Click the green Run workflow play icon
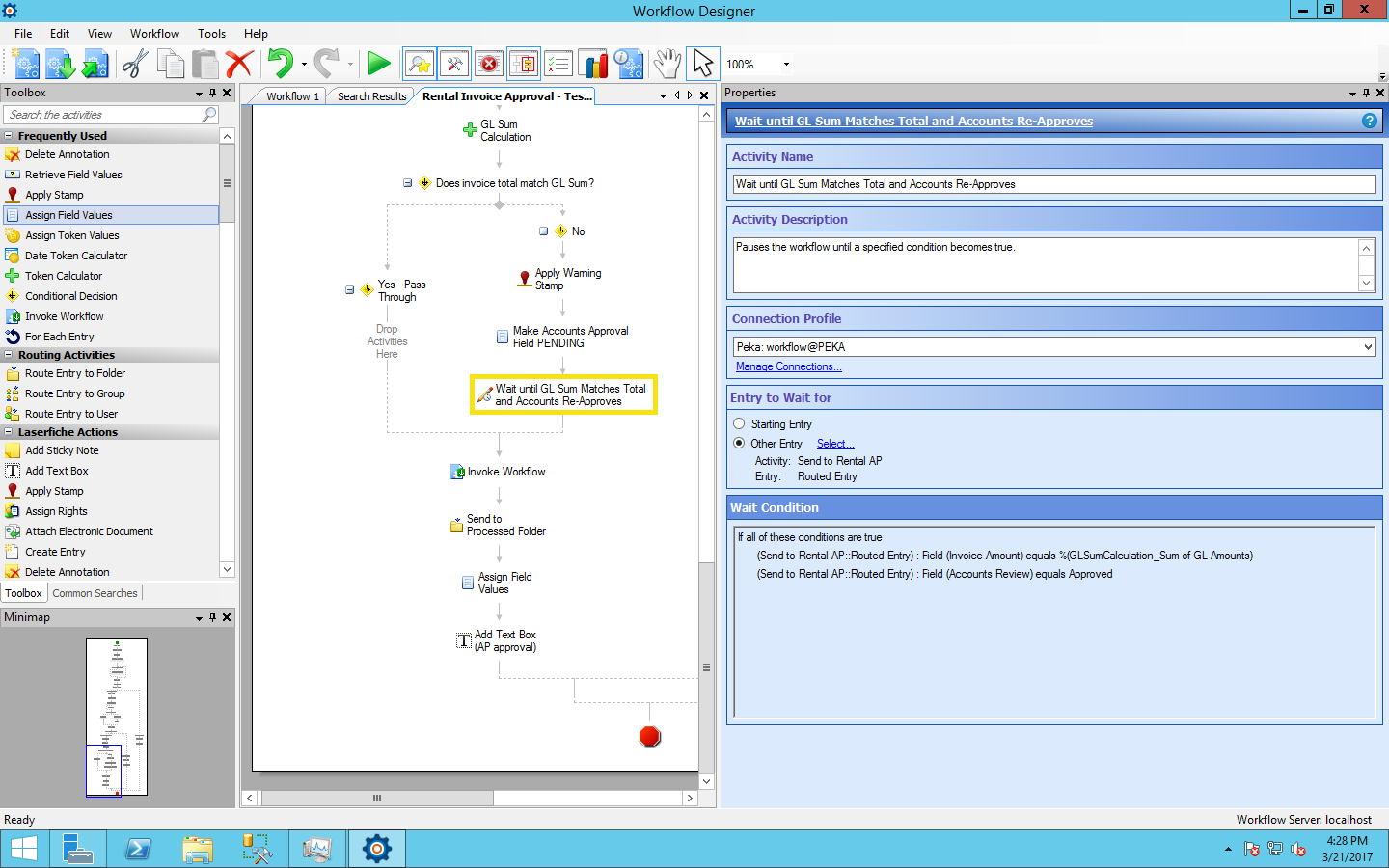 (379, 65)
